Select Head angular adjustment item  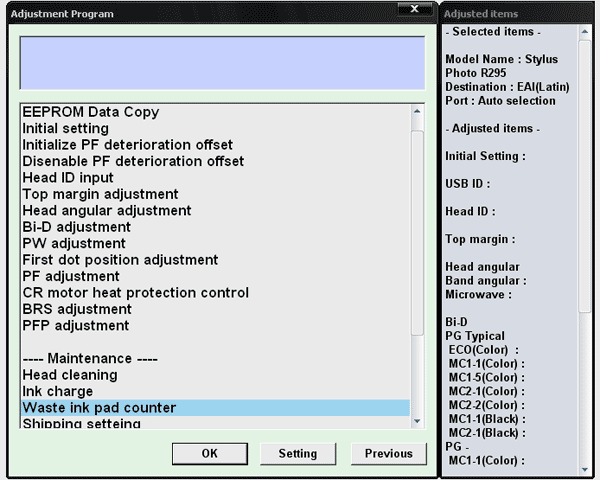tap(106, 211)
